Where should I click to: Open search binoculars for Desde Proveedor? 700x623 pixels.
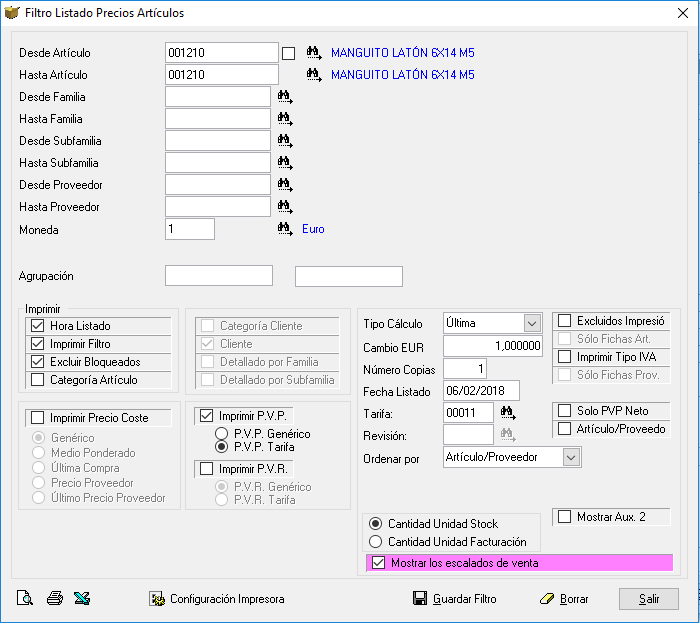tap(285, 184)
